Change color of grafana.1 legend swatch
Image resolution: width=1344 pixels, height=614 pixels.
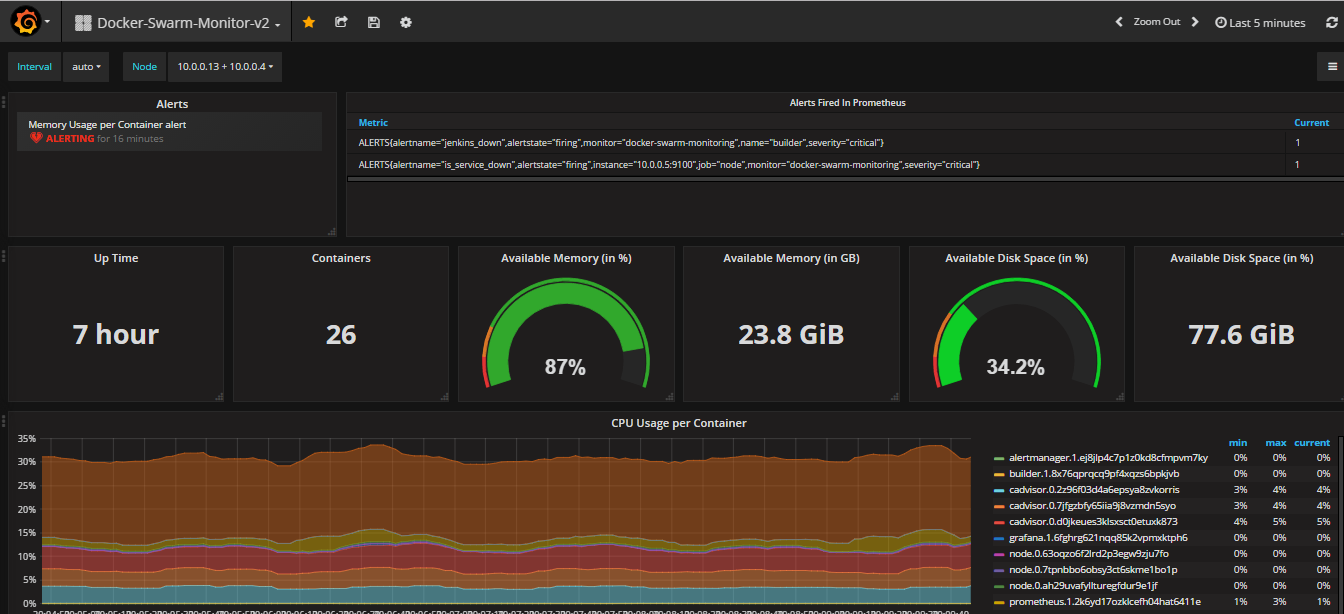pos(998,538)
